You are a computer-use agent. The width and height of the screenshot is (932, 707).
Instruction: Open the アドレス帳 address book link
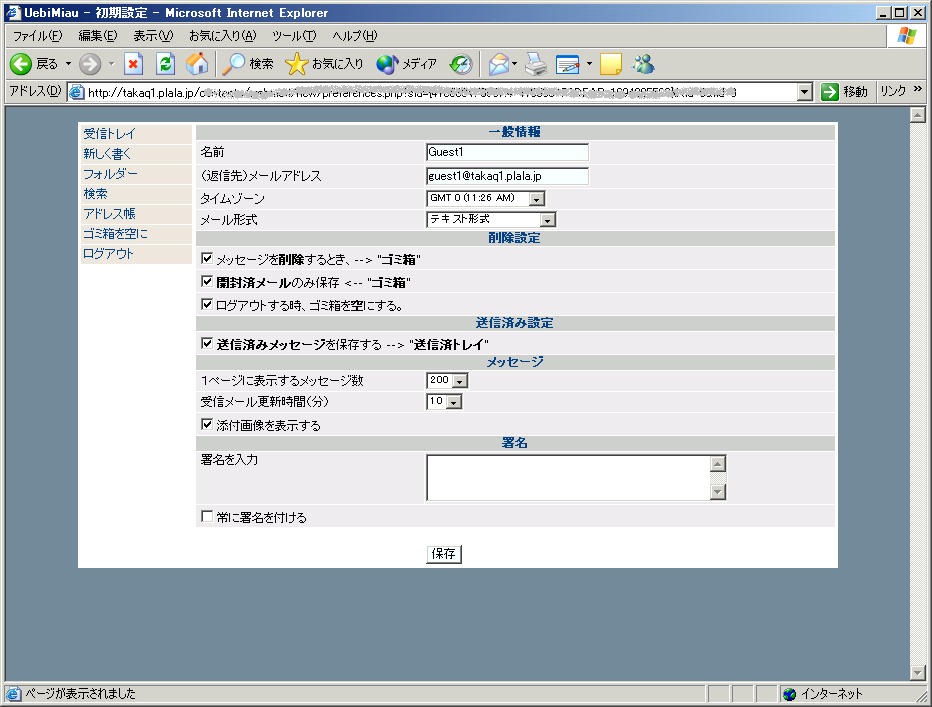[x=109, y=213]
